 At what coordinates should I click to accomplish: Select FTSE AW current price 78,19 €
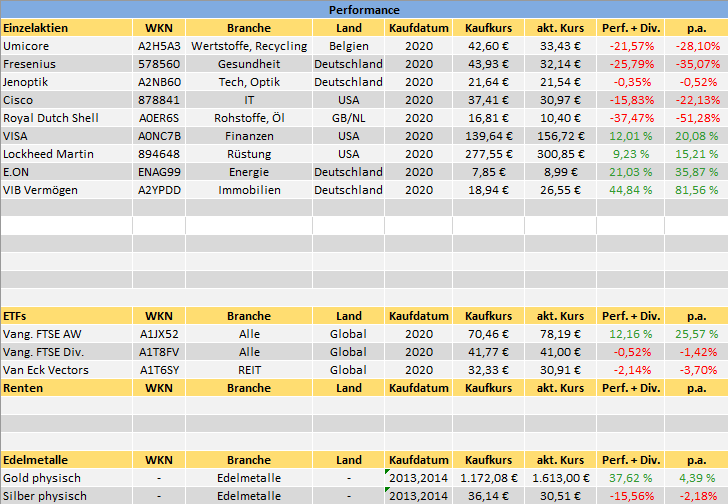(560, 334)
